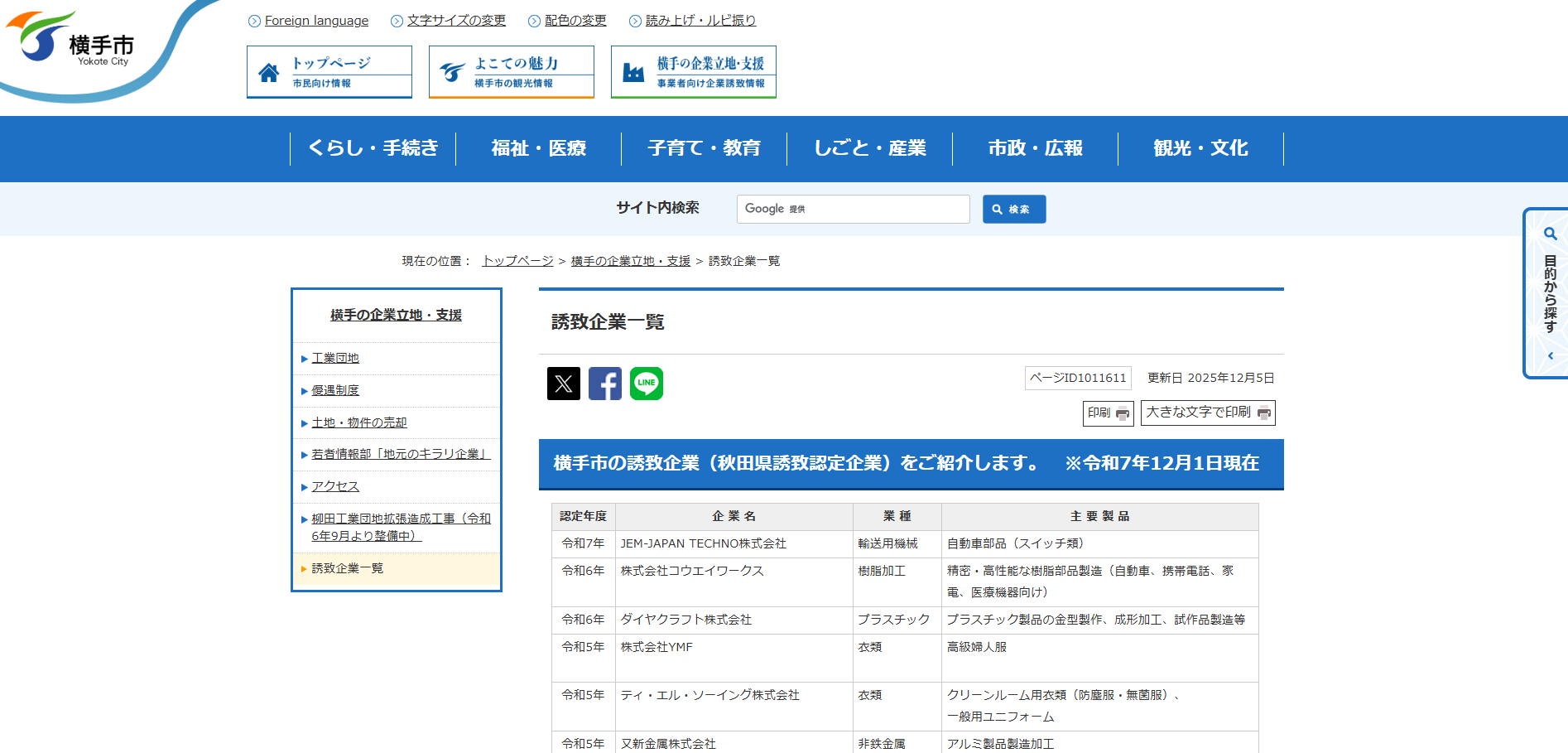Open sidebar link 工業団地
This screenshot has height=753, width=1568.
point(335,359)
